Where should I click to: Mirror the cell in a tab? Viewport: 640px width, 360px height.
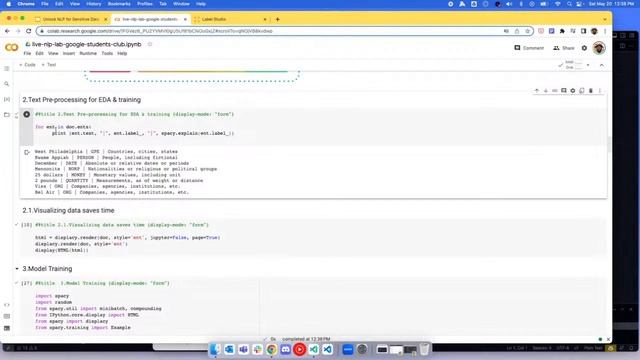tap(582, 91)
